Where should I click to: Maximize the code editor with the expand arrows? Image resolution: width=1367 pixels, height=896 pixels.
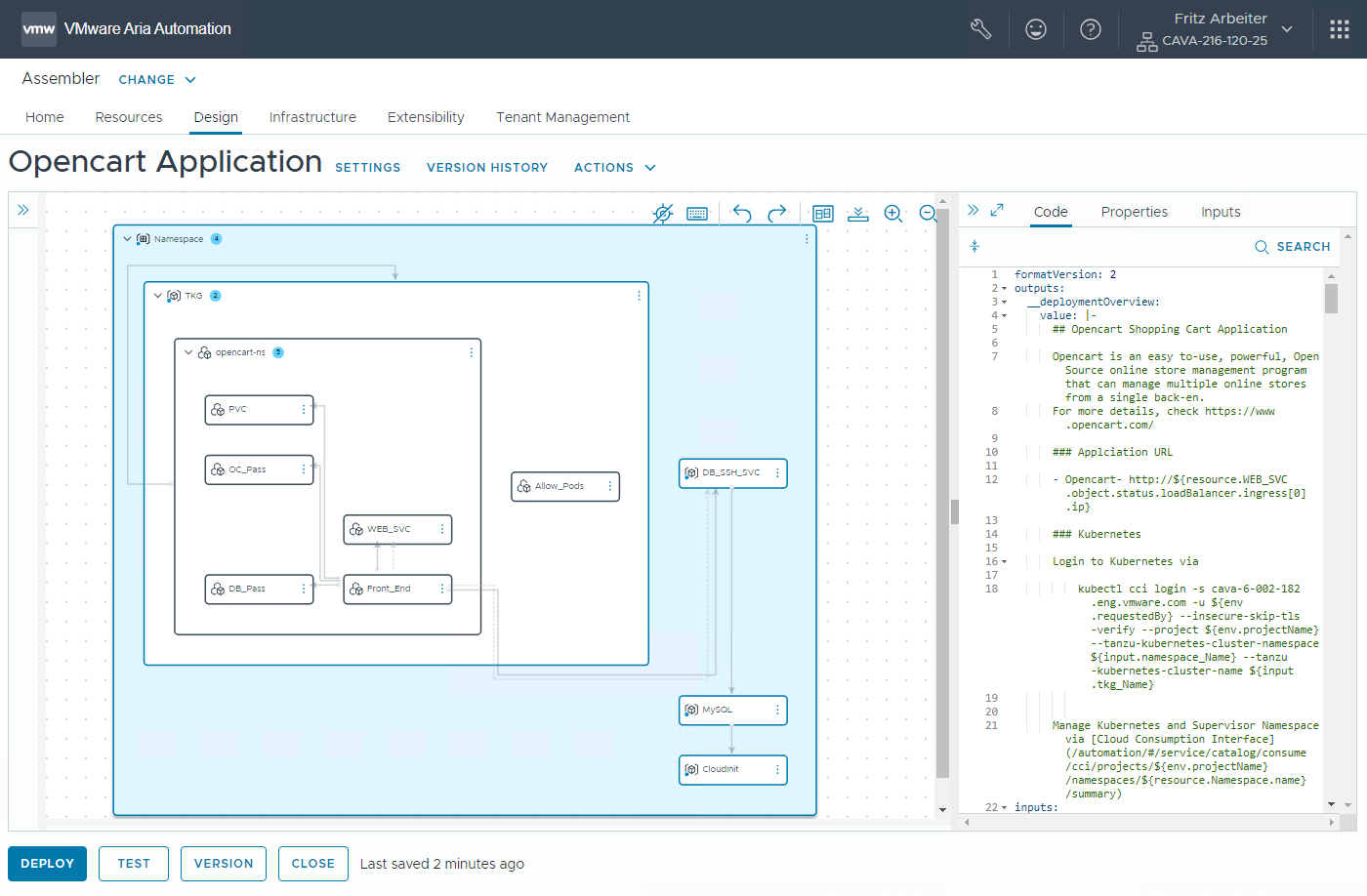[x=997, y=210]
